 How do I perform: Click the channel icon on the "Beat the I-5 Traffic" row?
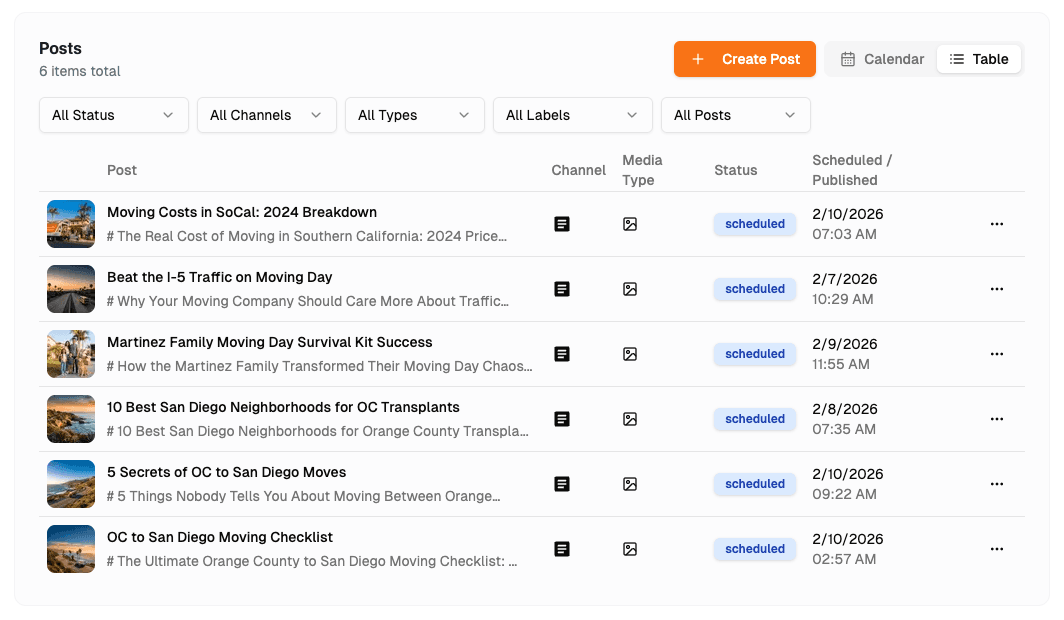click(x=562, y=289)
